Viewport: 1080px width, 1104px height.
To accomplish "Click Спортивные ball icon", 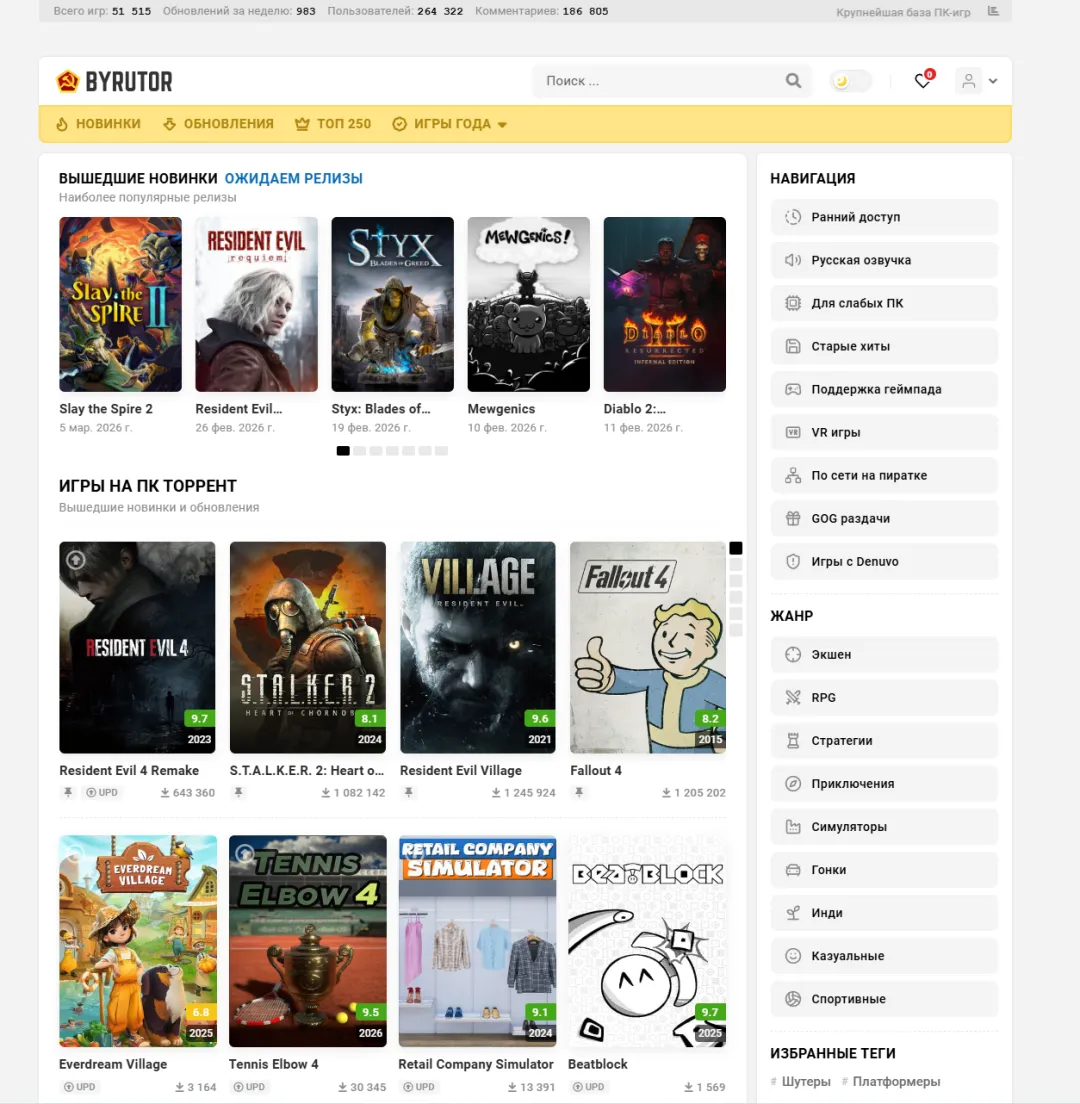I will (x=793, y=998).
